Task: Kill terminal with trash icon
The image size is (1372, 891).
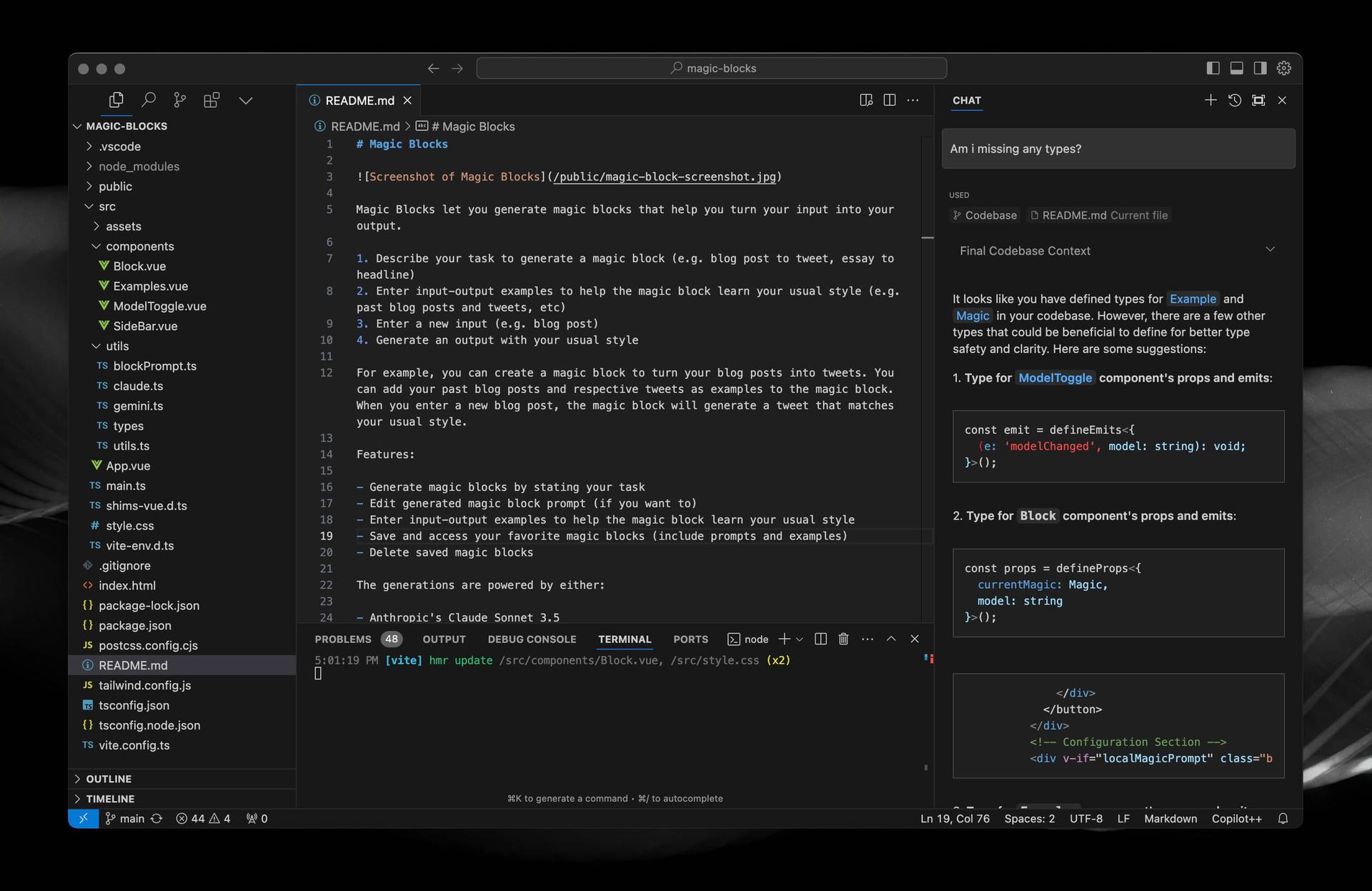Action: (843, 639)
